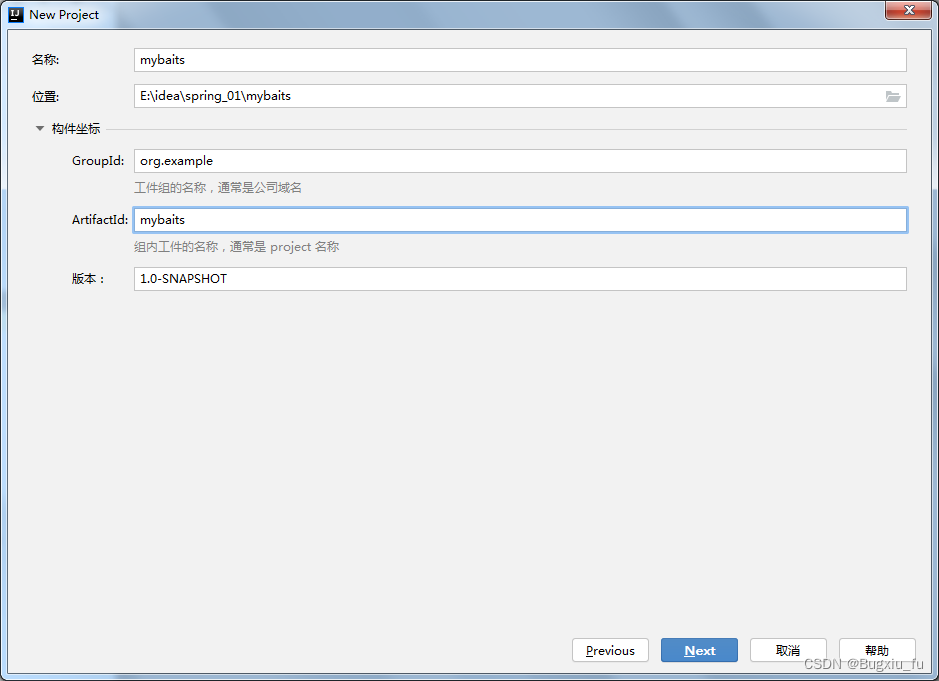Click the folder browse icon in location field

(x=892, y=96)
